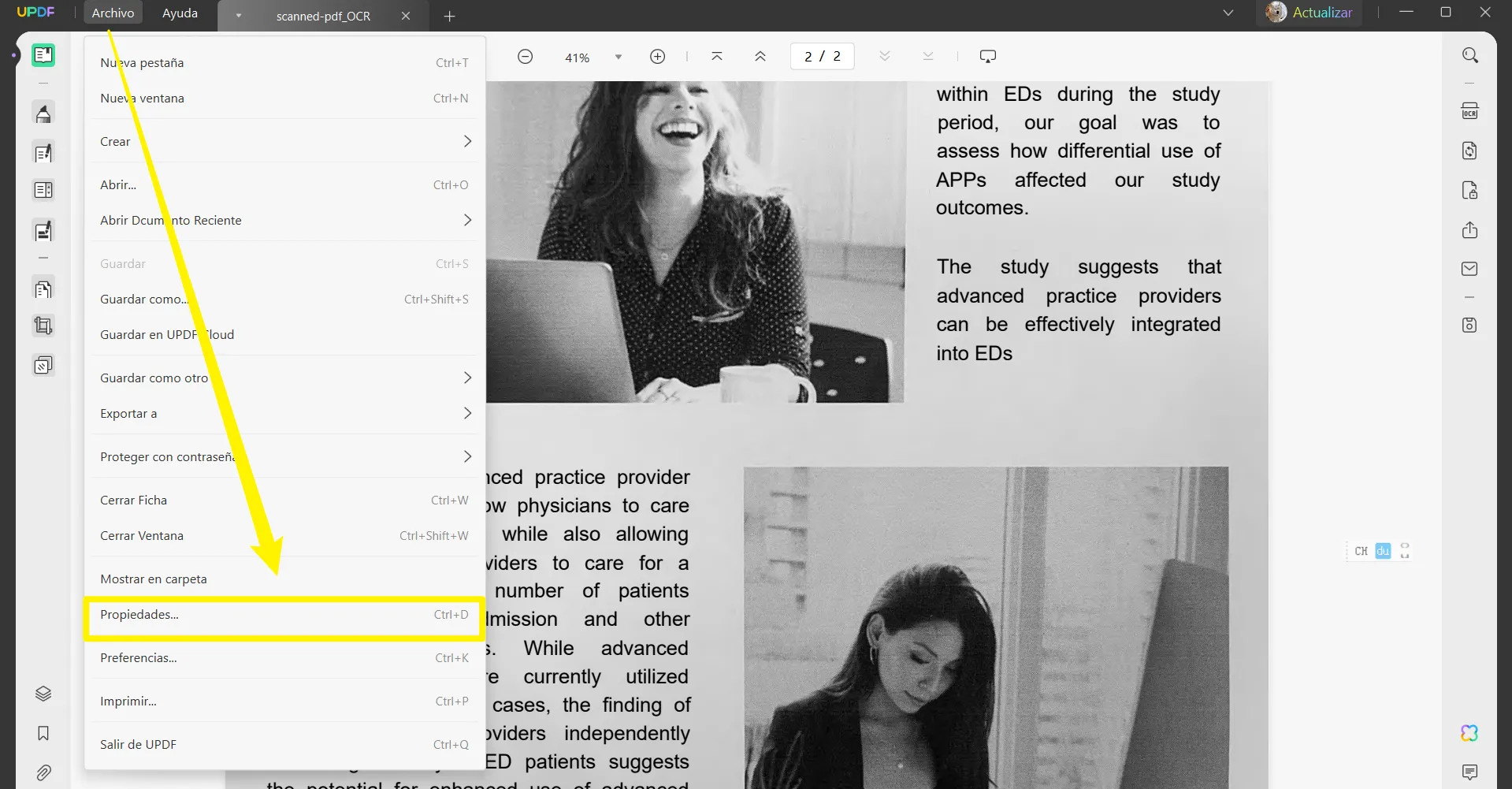
Task: Open the Ayuda menu
Action: [x=180, y=13]
